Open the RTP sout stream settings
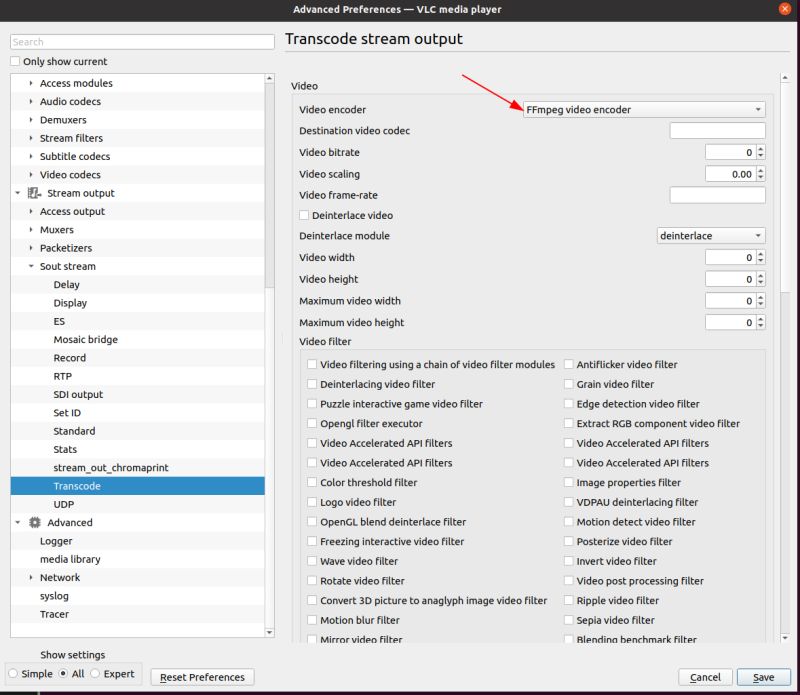The width and height of the screenshot is (800, 695). 63,376
